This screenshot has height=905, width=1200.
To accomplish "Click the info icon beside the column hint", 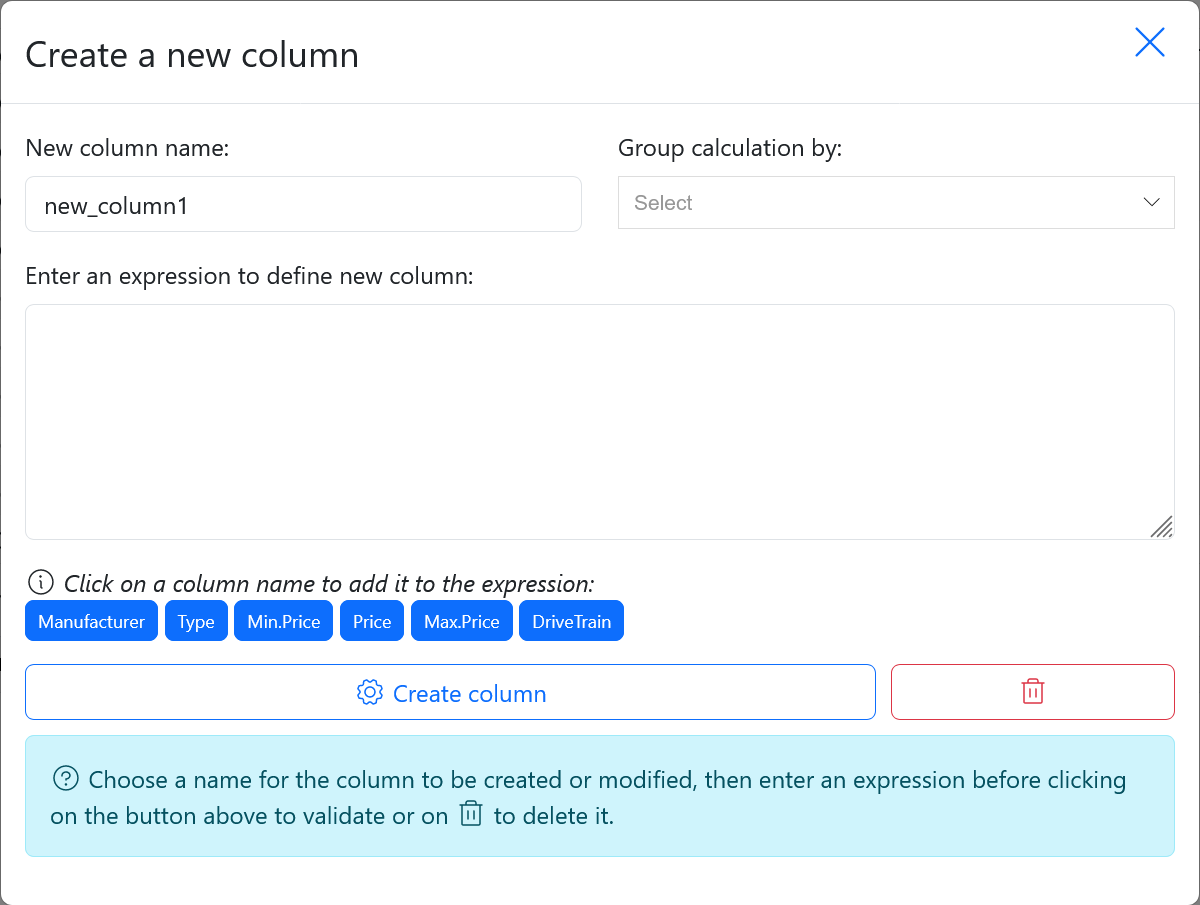I will pyautogui.click(x=40, y=582).
